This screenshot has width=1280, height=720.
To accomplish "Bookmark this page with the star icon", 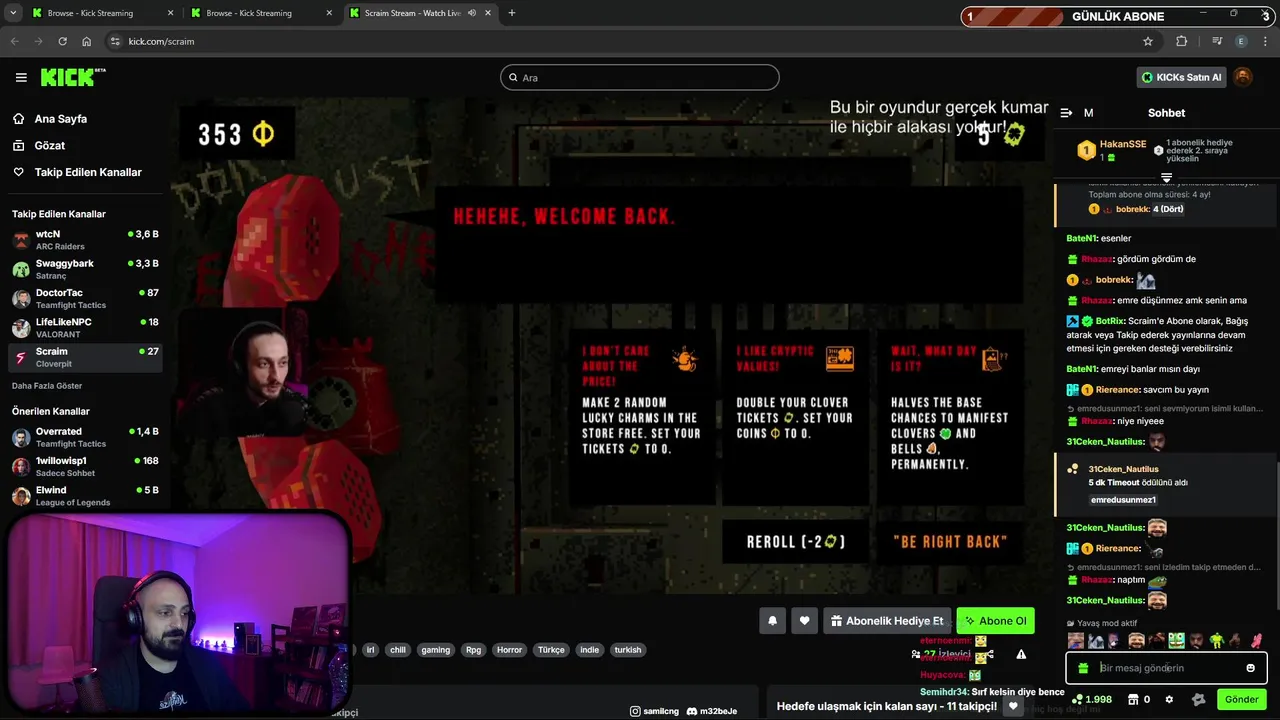I will click(1148, 41).
